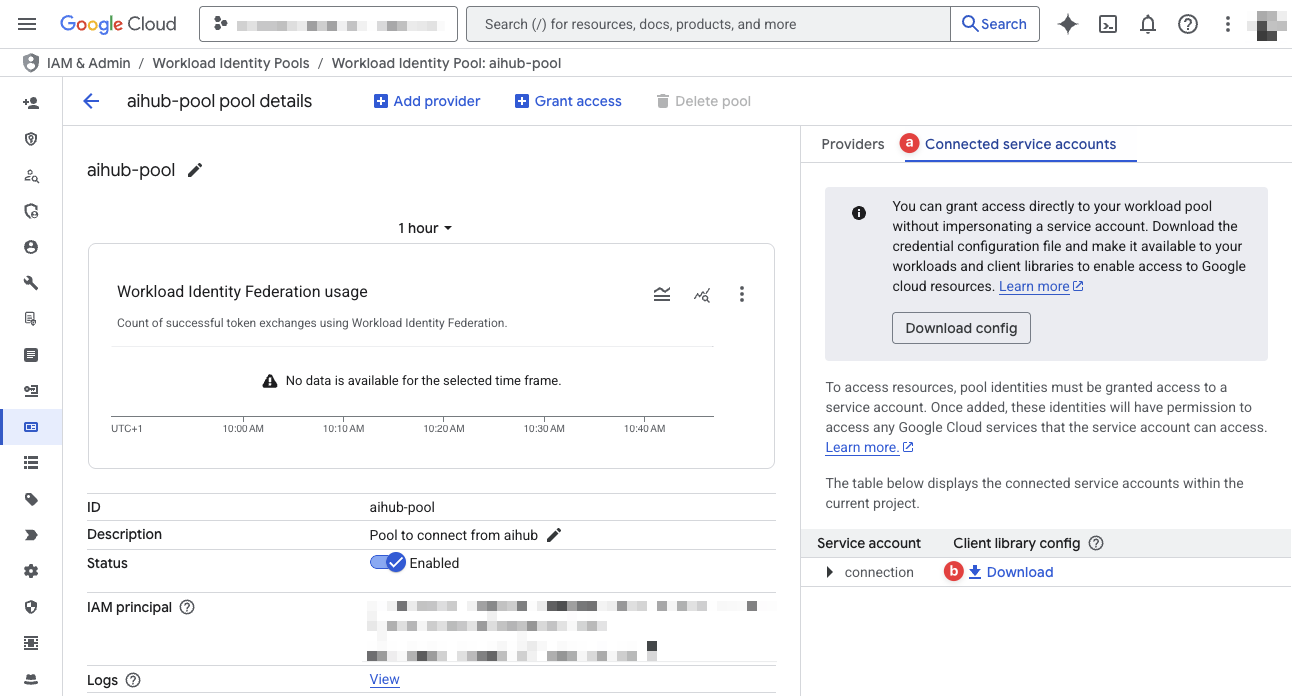1295x696 pixels.
Task: Open the notifications bell
Action: coord(1148,23)
